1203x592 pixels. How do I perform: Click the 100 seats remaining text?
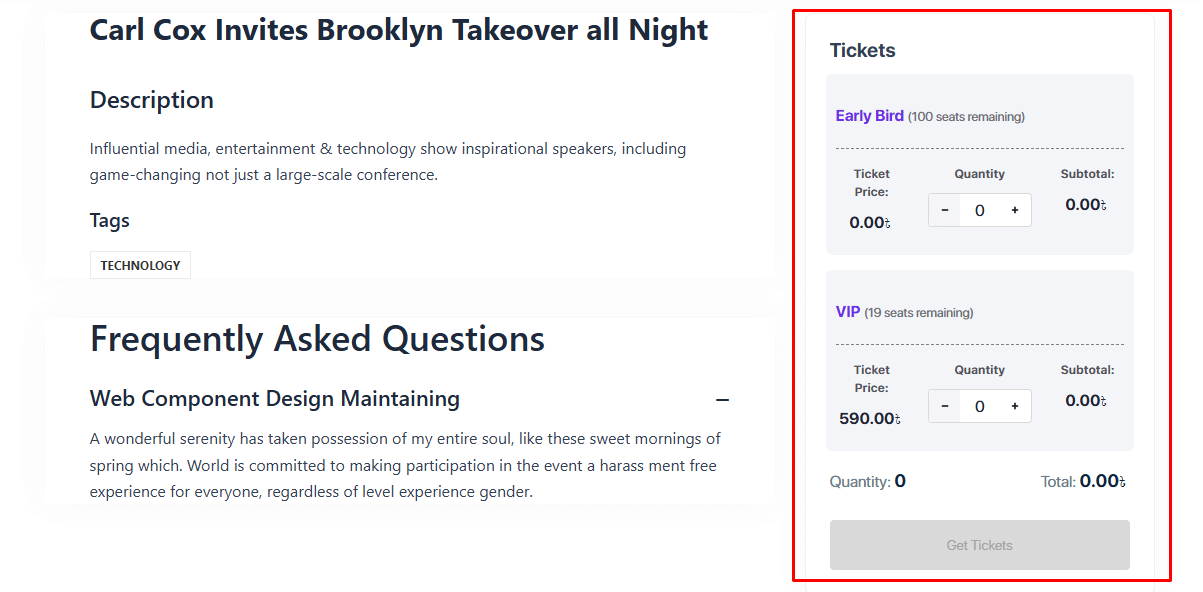[x=966, y=117]
